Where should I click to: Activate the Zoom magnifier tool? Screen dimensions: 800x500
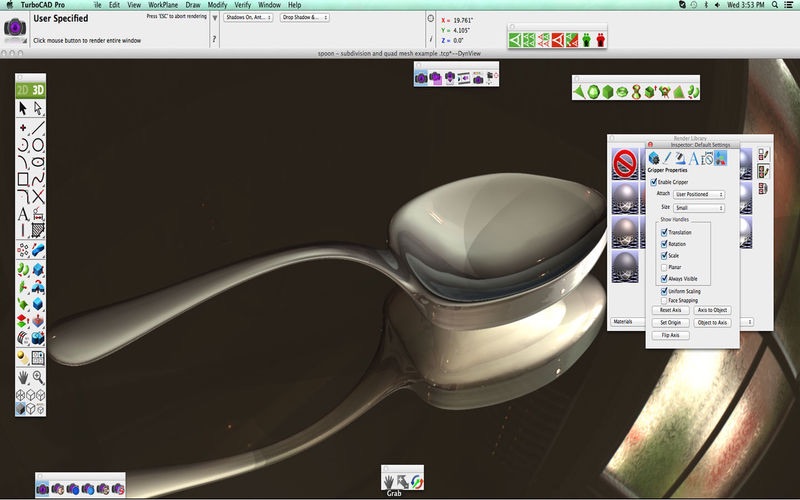click(x=38, y=378)
